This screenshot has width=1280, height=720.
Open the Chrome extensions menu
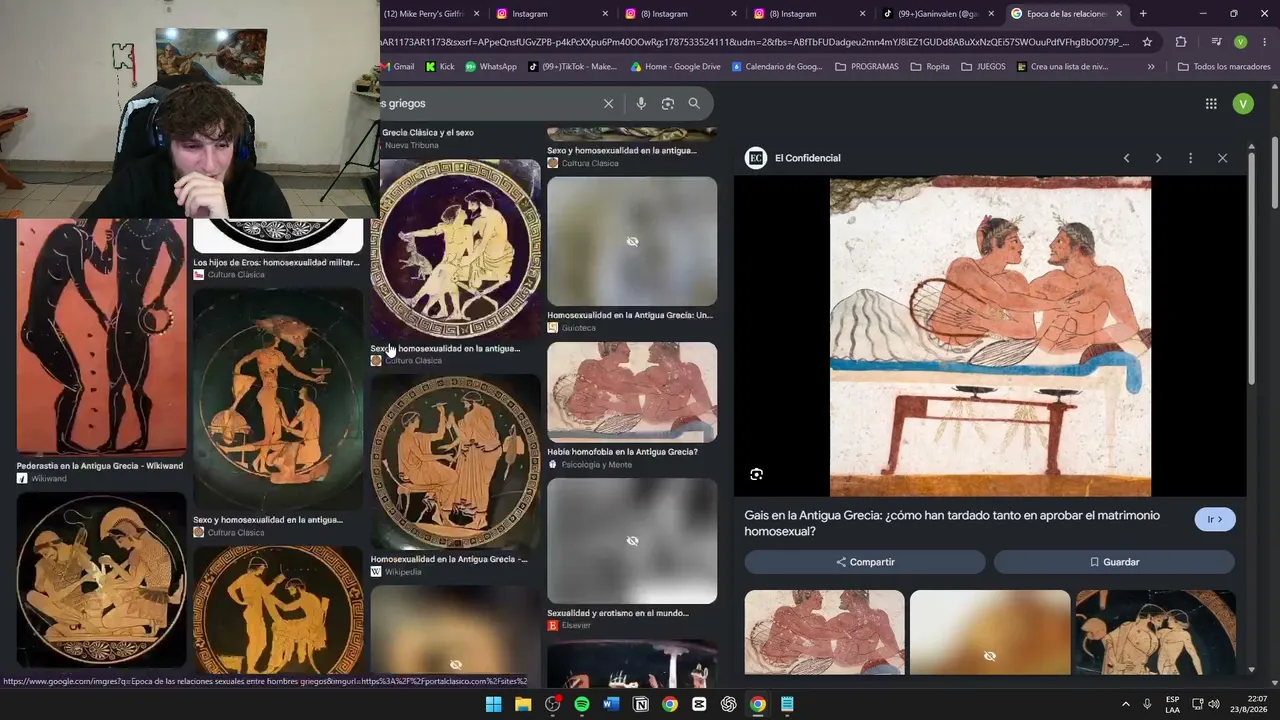click(x=1181, y=42)
